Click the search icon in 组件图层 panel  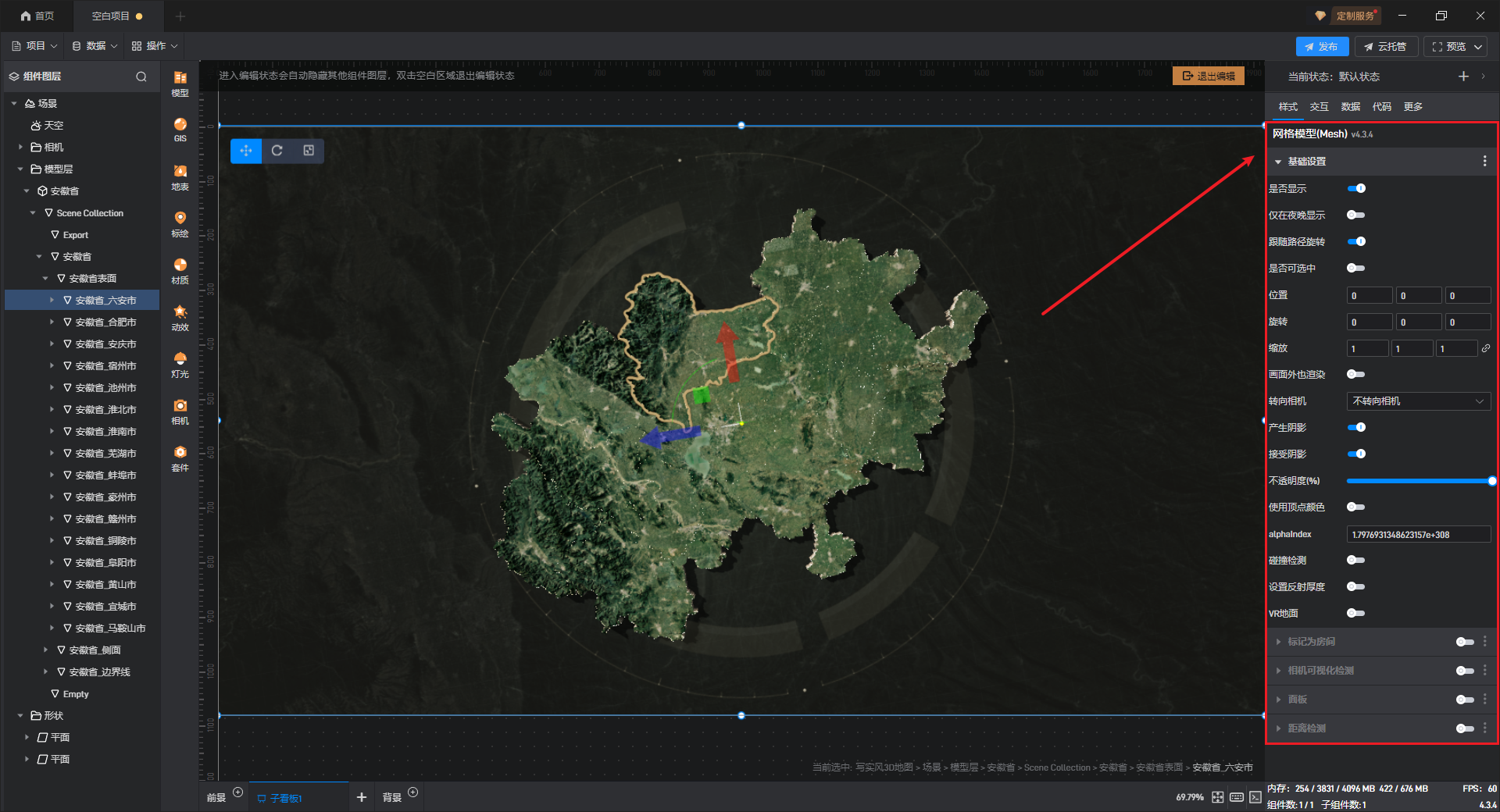tap(141, 77)
